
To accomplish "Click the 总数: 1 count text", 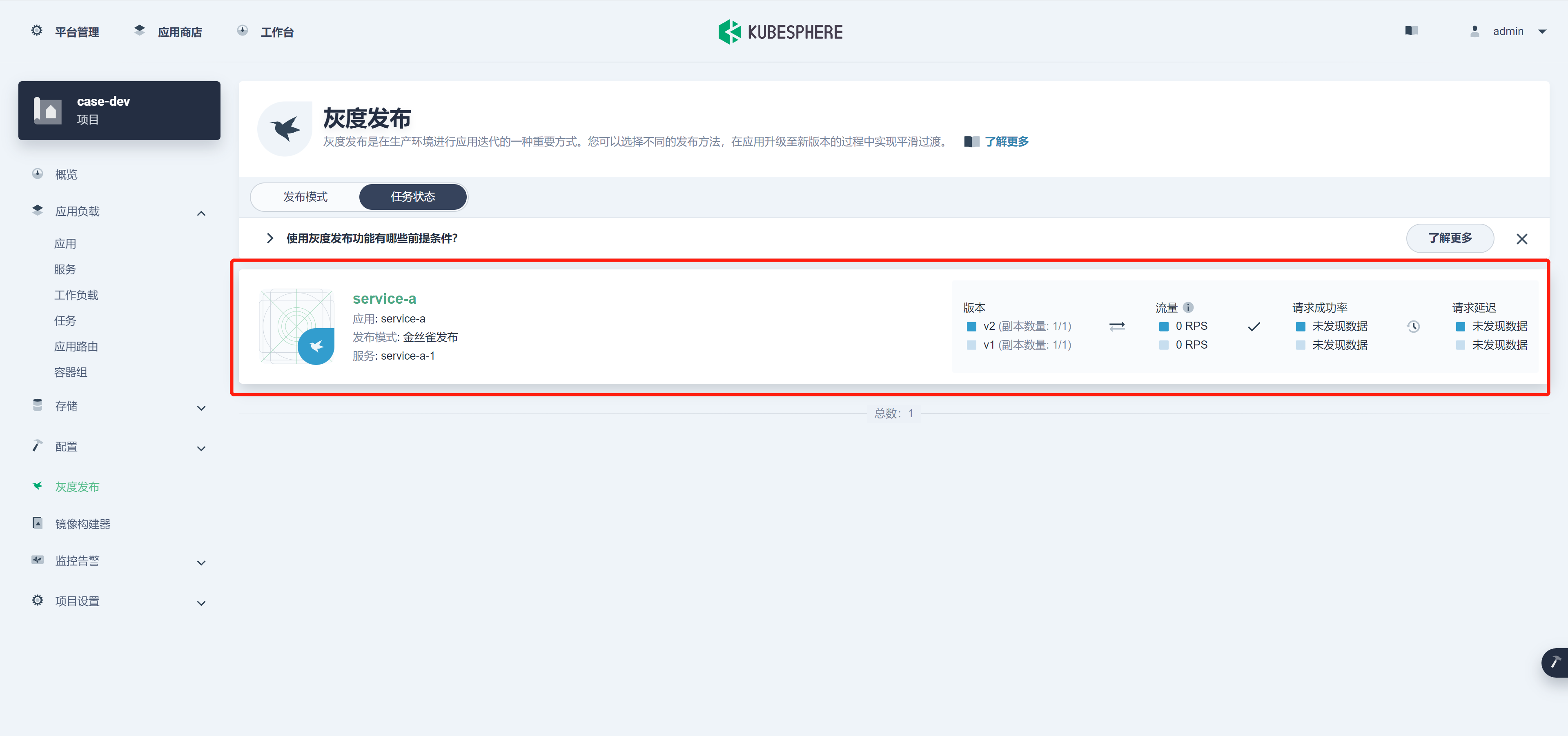I will coord(893,414).
